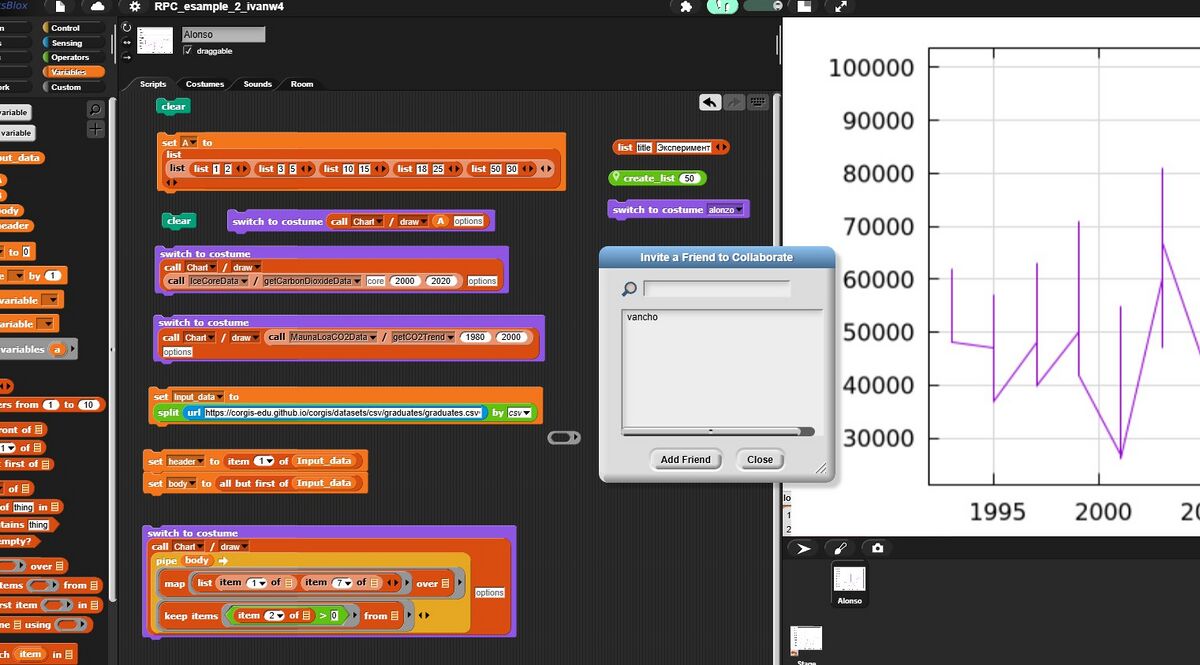Click the Close button in dialog
Viewport: 1200px width, 665px height.
click(759, 460)
